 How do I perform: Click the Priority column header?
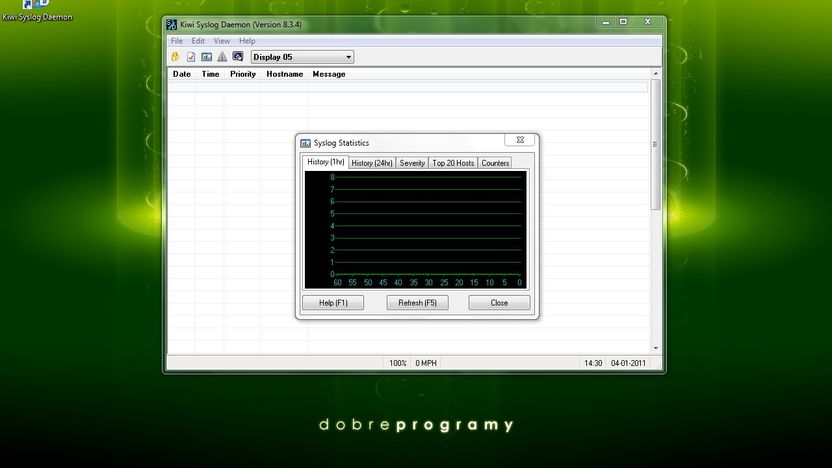242,74
